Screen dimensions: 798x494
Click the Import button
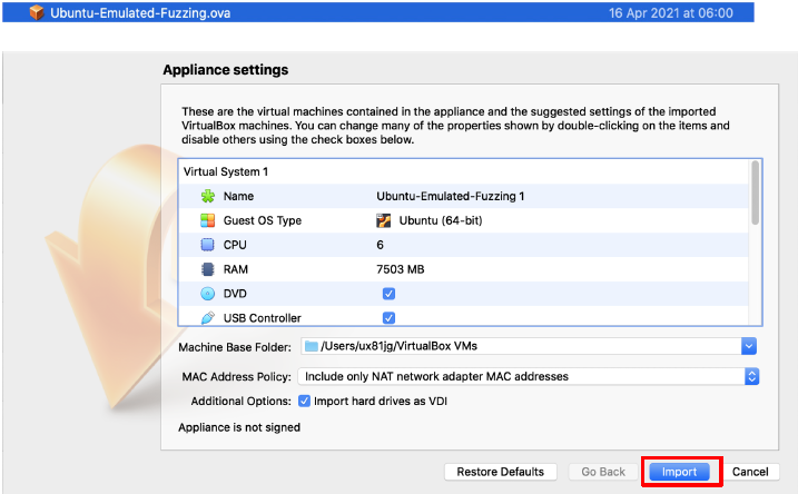click(x=679, y=472)
